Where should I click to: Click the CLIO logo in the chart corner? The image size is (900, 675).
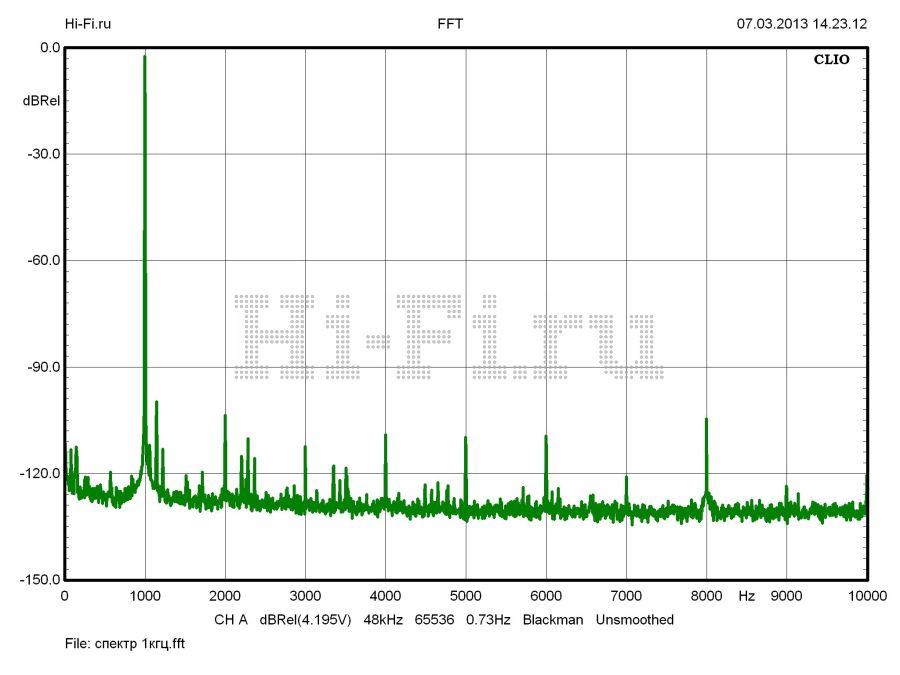(831, 60)
